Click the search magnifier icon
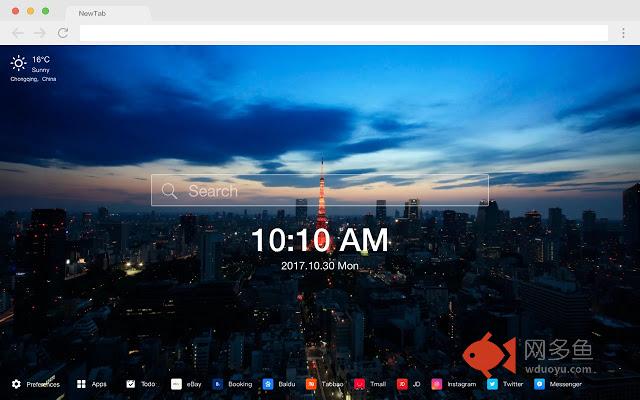The image size is (640, 400). tap(169, 191)
